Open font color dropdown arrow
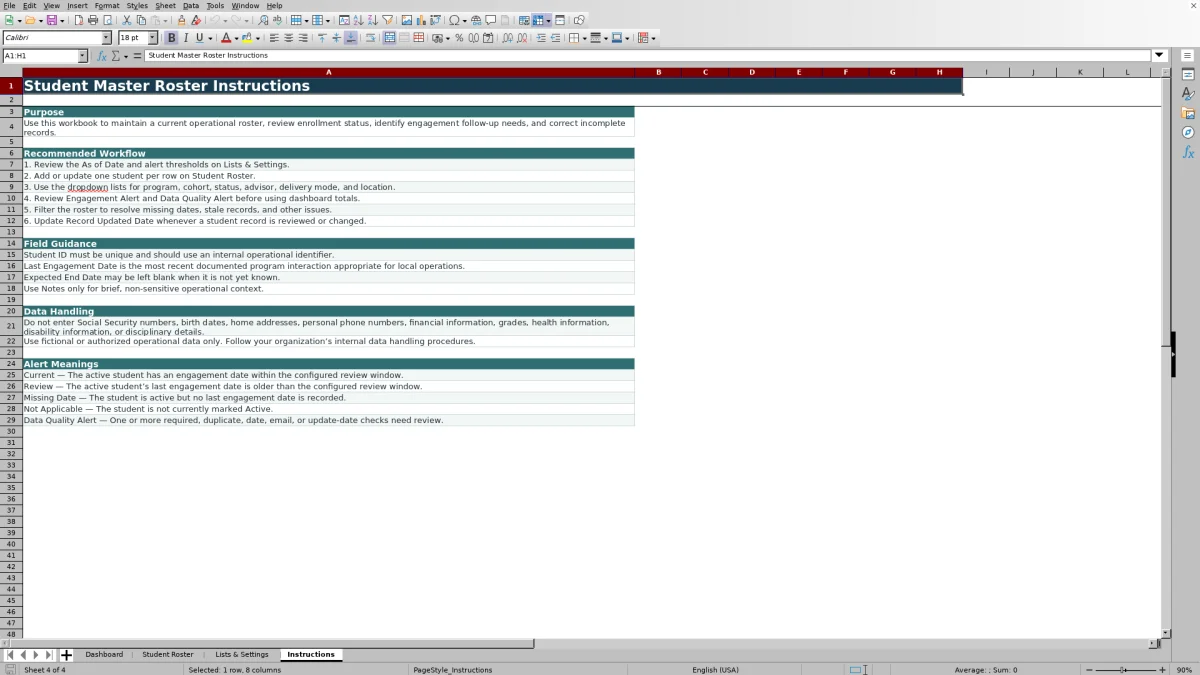Image resolution: width=1200 pixels, height=675 pixels. [236, 38]
